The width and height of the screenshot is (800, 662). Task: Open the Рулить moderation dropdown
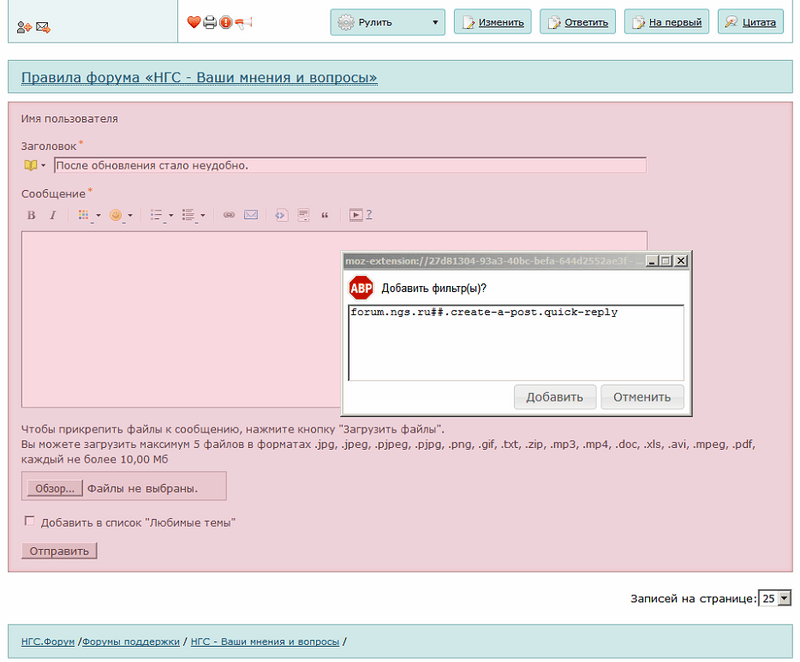pyautogui.click(x=388, y=22)
